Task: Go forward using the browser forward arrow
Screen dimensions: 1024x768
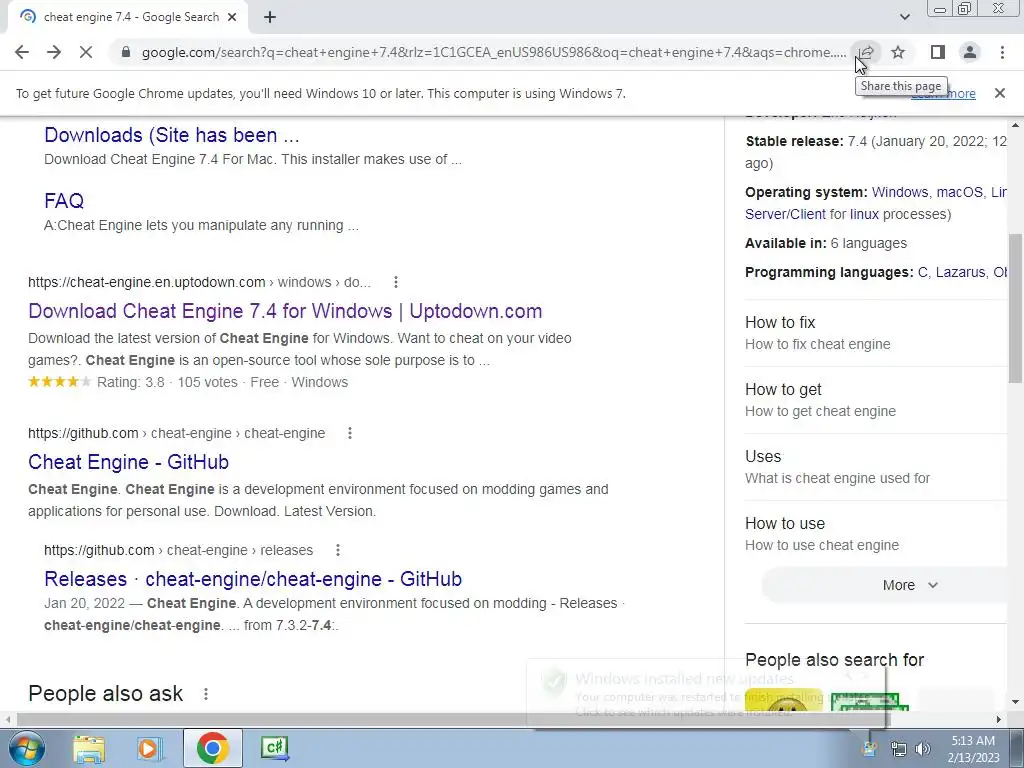Action: tap(54, 52)
